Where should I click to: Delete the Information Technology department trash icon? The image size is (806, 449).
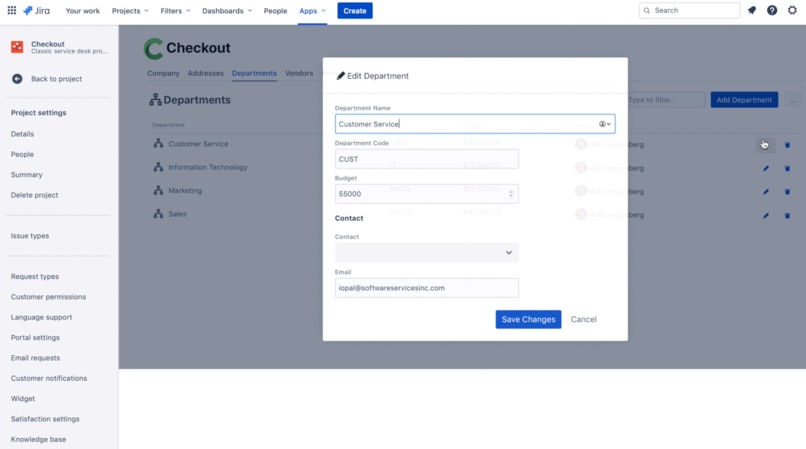pyautogui.click(x=787, y=168)
